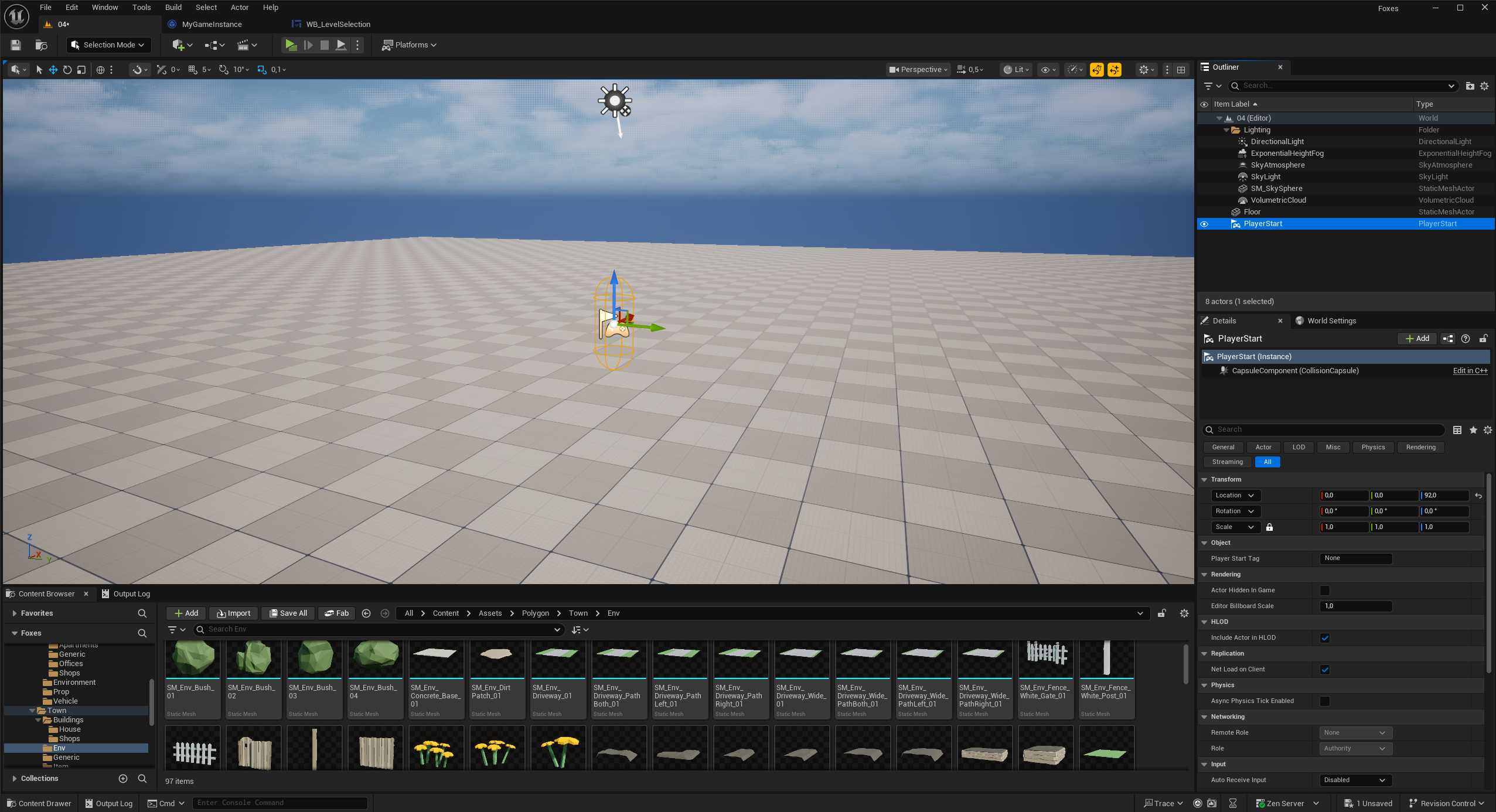This screenshot has height=812, width=1496.
Task: Select the rotate tool in the viewport toolbar
Action: coord(67,70)
